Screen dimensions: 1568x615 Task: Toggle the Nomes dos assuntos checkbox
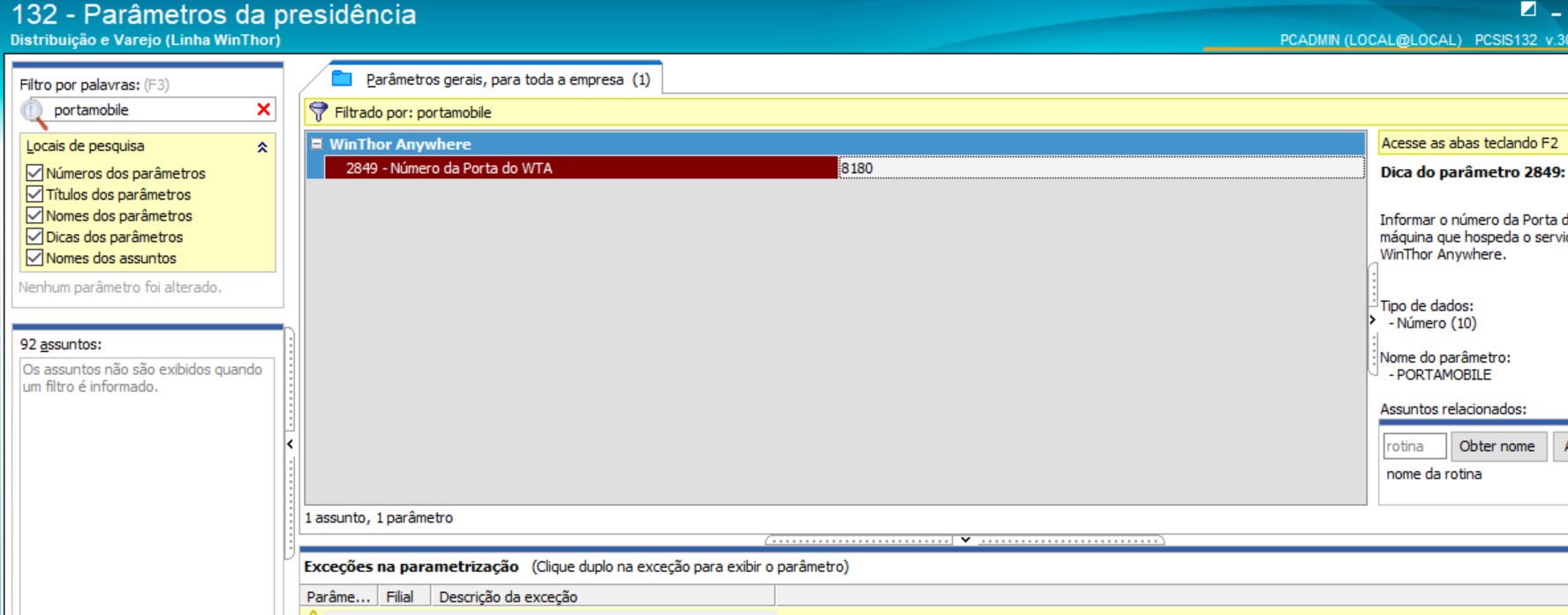click(x=34, y=258)
